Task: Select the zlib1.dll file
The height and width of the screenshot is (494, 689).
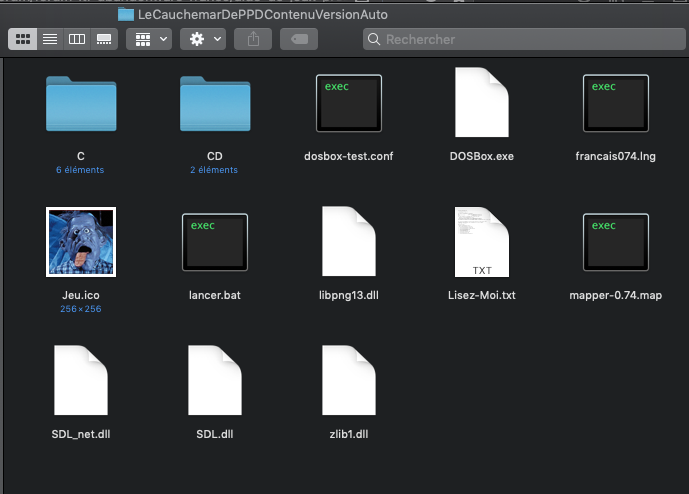Action: coord(349,380)
